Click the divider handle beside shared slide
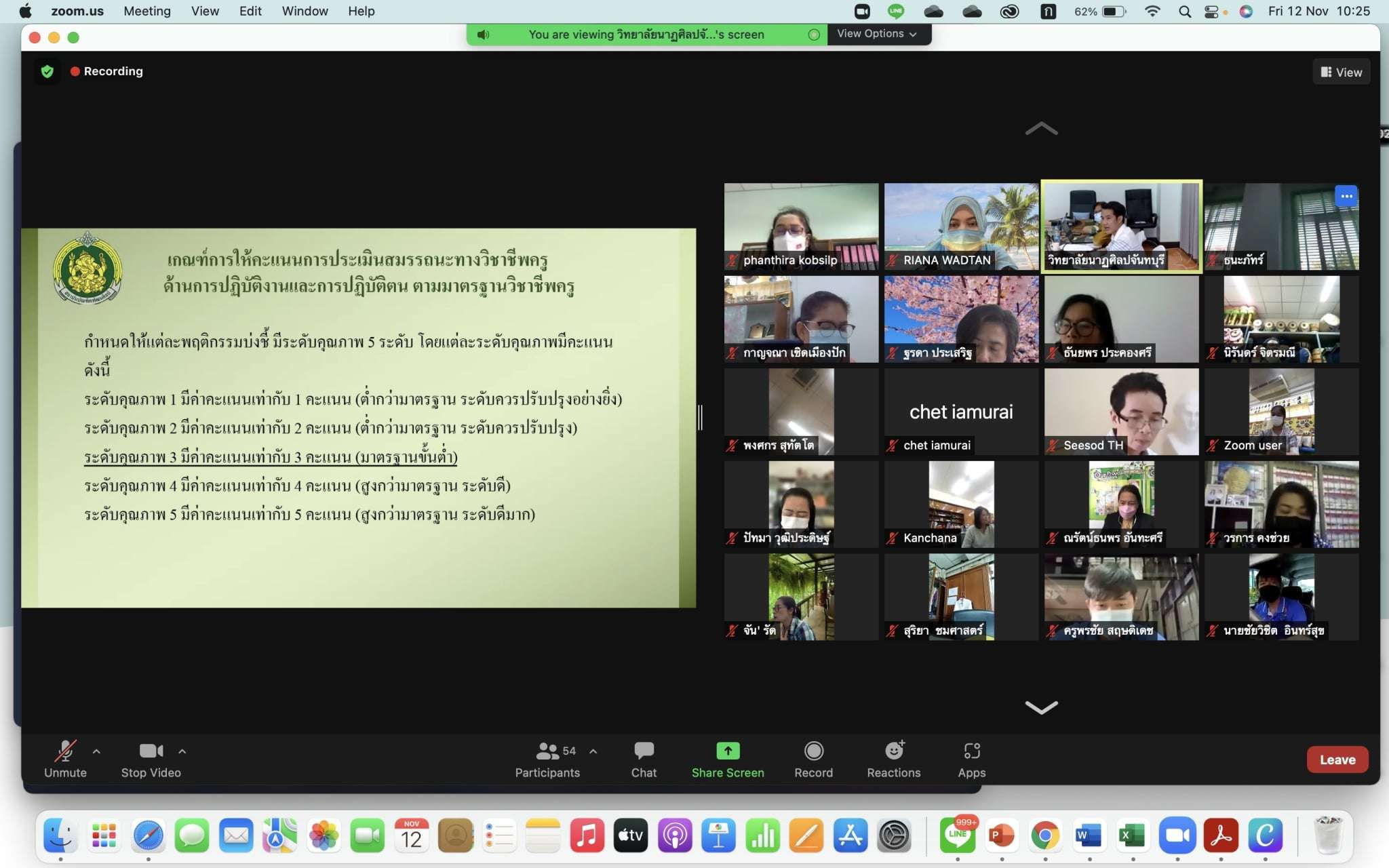The image size is (1389, 868). pyautogui.click(x=700, y=417)
